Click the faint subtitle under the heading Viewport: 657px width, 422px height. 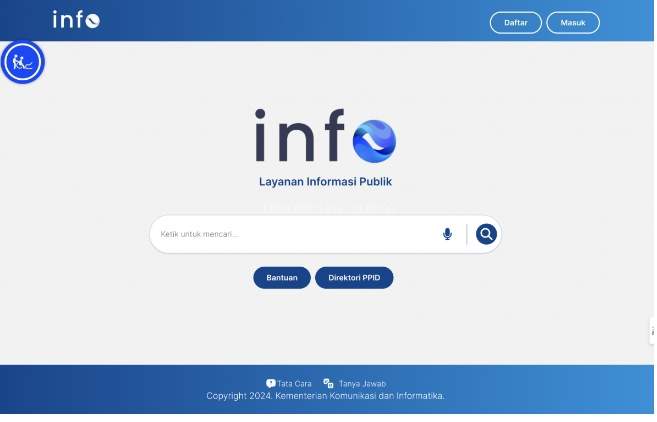pyautogui.click(x=326, y=206)
